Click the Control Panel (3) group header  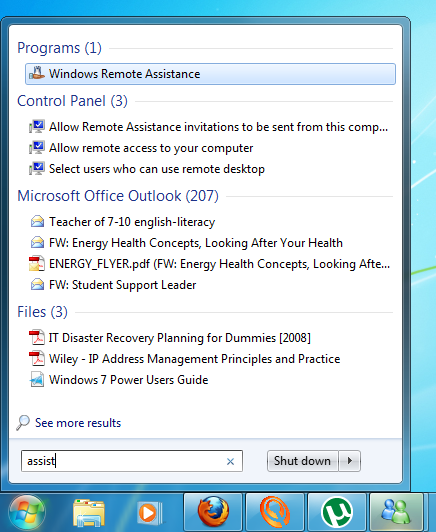[x=72, y=101]
